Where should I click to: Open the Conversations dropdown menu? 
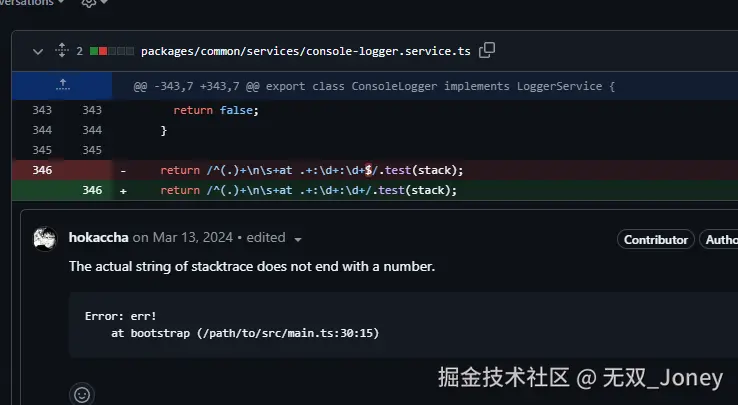(x=33, y=3)
